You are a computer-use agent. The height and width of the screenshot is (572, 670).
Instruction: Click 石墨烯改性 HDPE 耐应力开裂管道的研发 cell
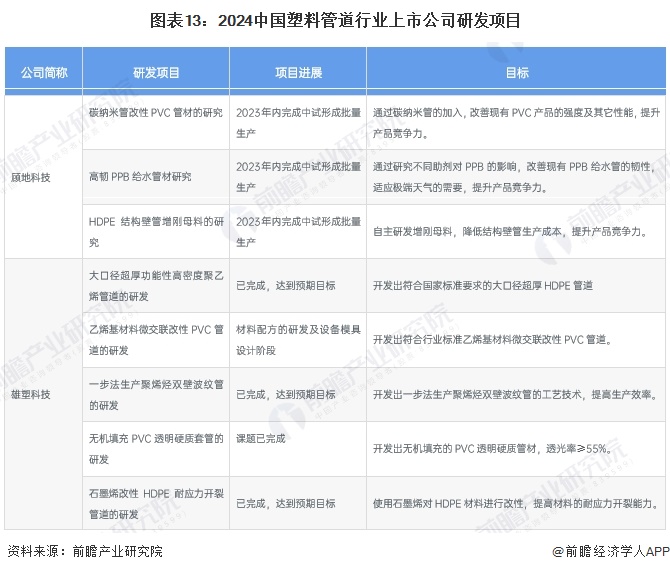156,504
